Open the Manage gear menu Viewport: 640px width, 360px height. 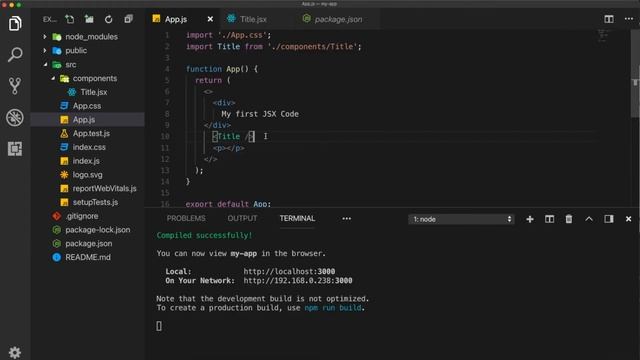coord(15,352)
